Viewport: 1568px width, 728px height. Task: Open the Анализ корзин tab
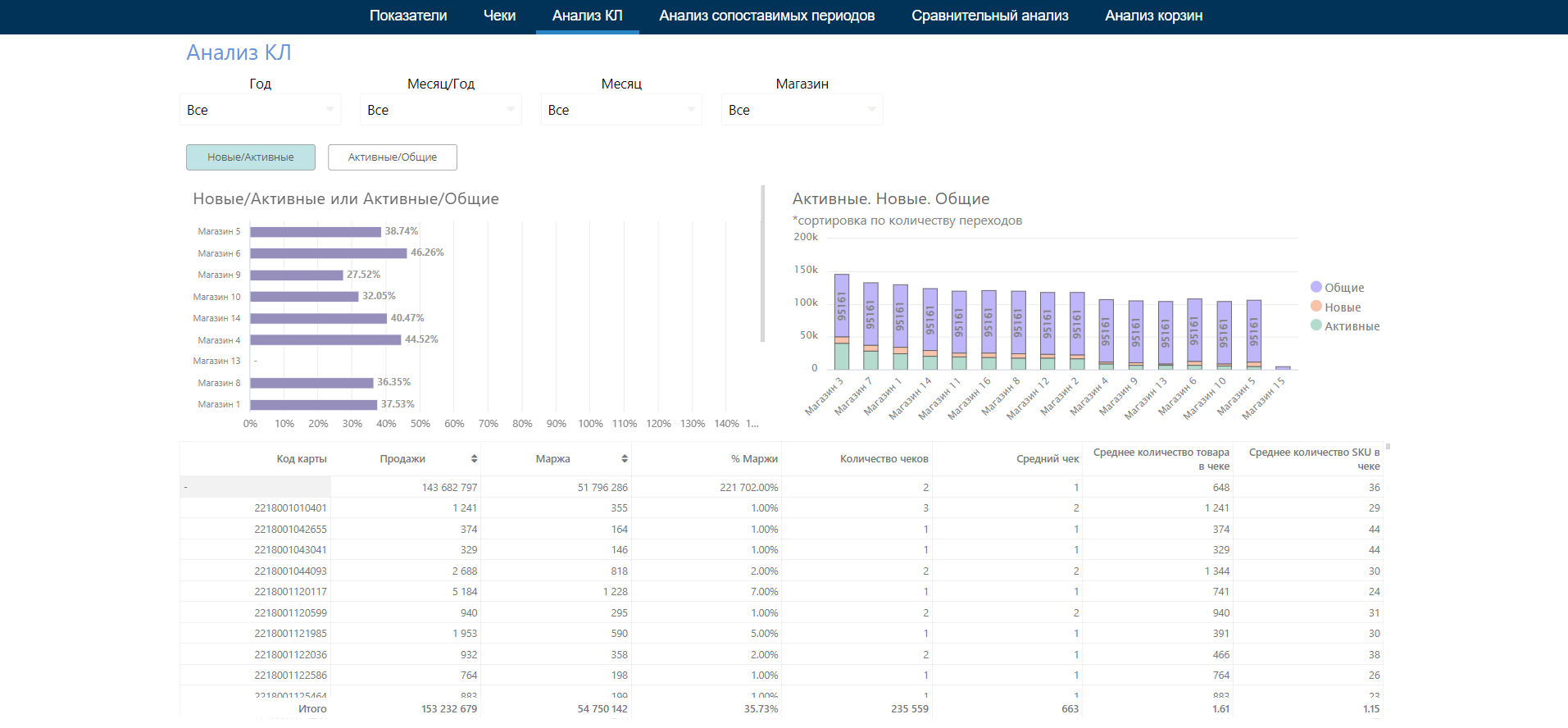coord(1154,16)
